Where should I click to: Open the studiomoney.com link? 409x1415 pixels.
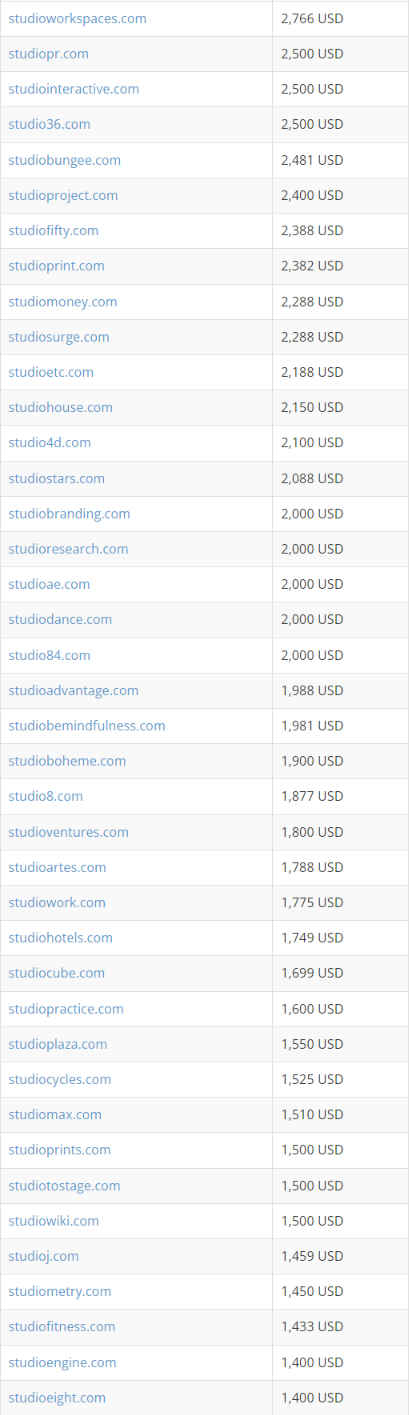(x=62, y=301)
